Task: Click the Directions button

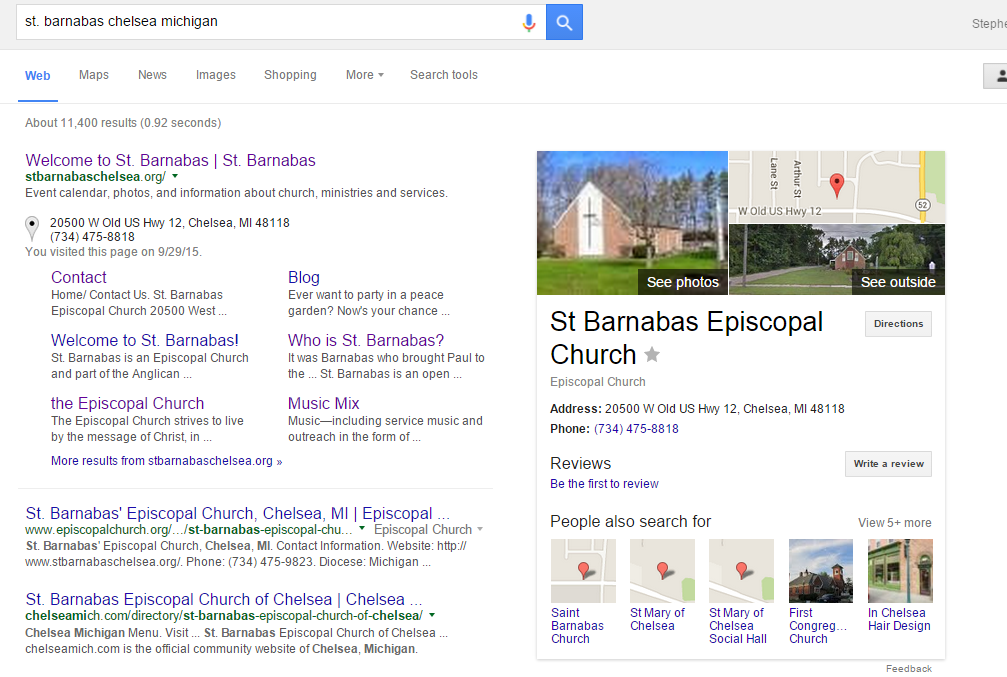Action: tap(898, 324)
